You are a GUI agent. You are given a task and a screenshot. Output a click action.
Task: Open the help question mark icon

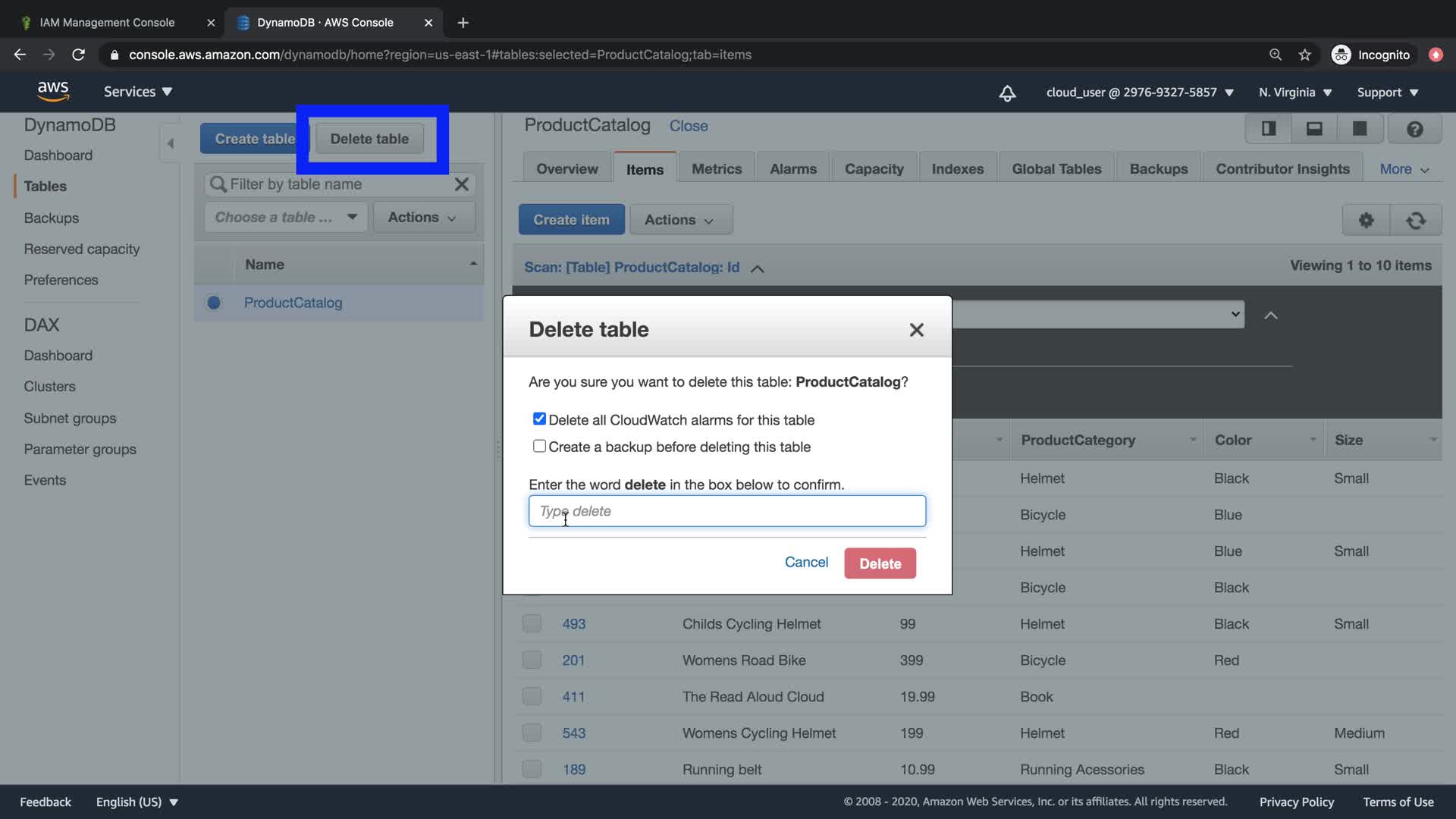click(x=1414, y=129)
